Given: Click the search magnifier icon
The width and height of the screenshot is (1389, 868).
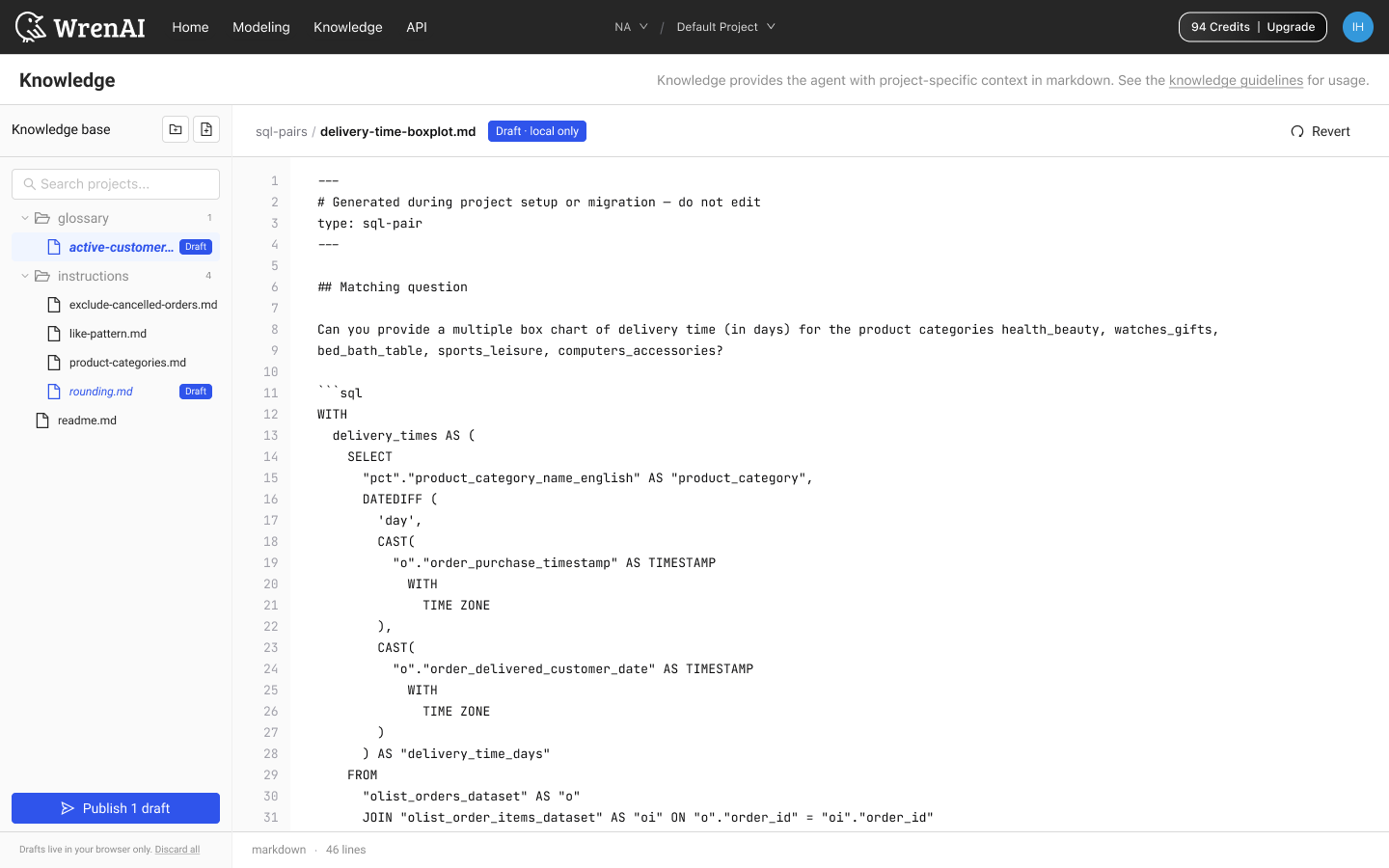Looking at the screenshot, I should pyautogui.click(x=30, y=184).
